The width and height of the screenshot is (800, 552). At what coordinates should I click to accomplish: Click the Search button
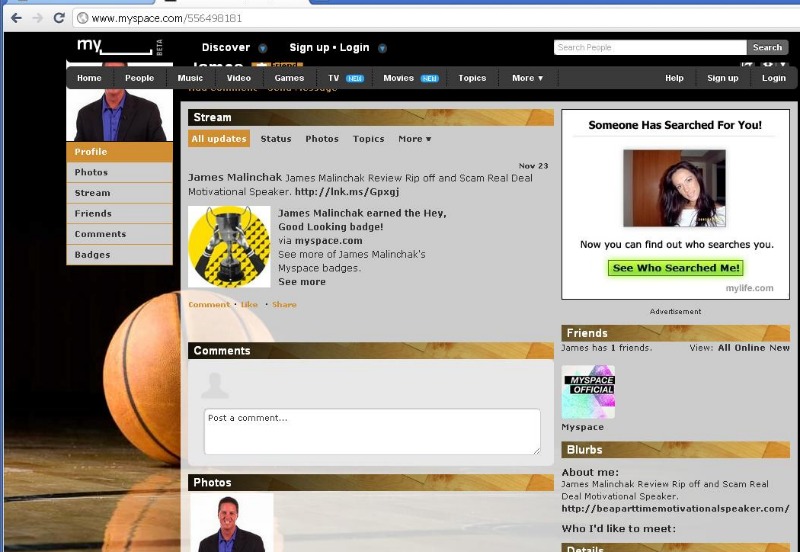pos(767,47)
